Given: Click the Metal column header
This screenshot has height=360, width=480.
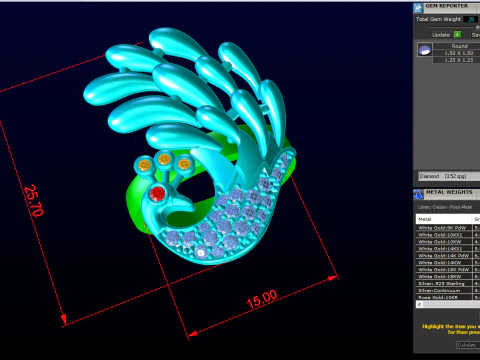Looking at the screenshot, I should tap(444, 219).
